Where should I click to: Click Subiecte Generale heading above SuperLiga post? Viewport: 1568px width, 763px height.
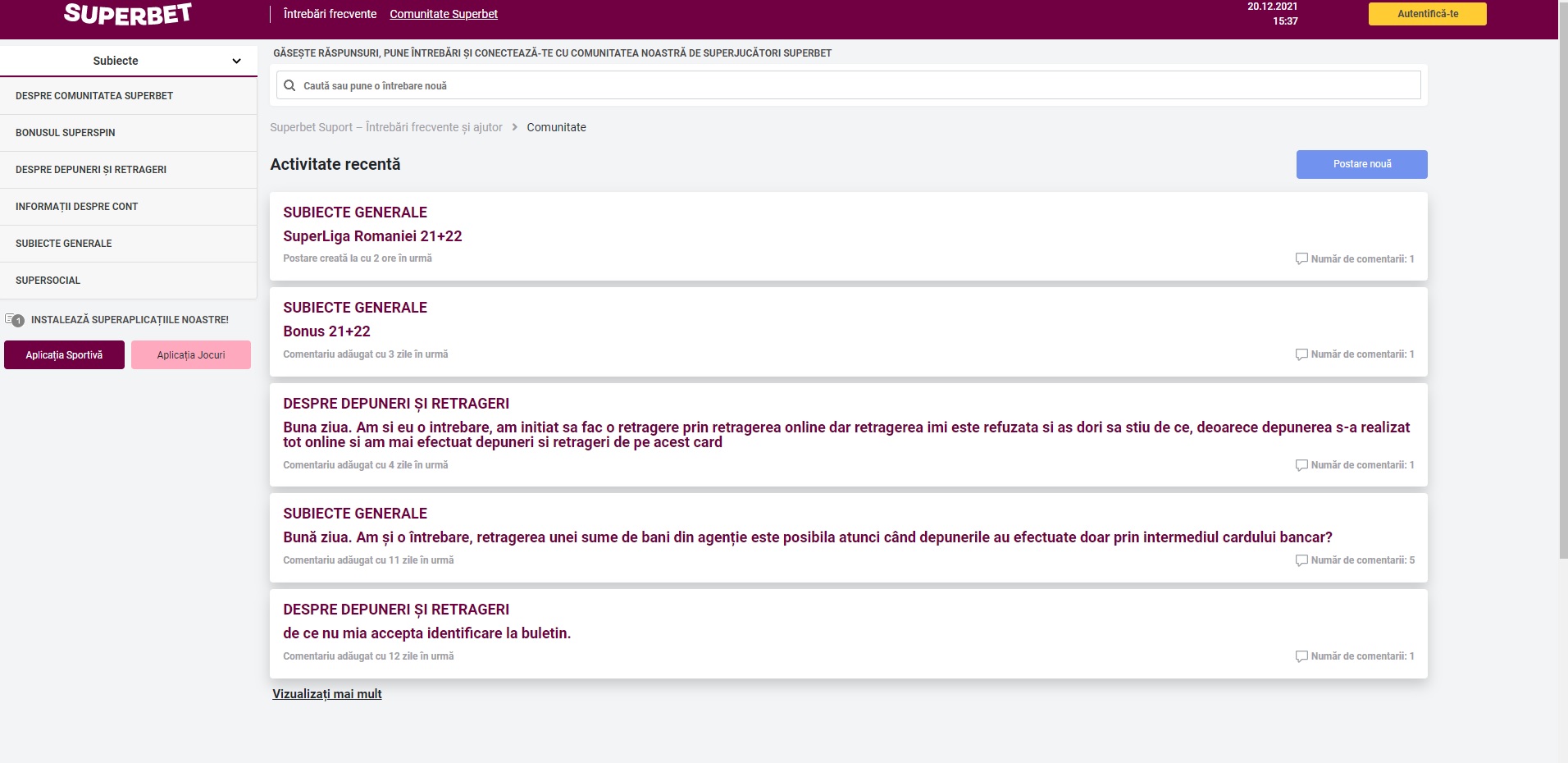coord(355,212)
